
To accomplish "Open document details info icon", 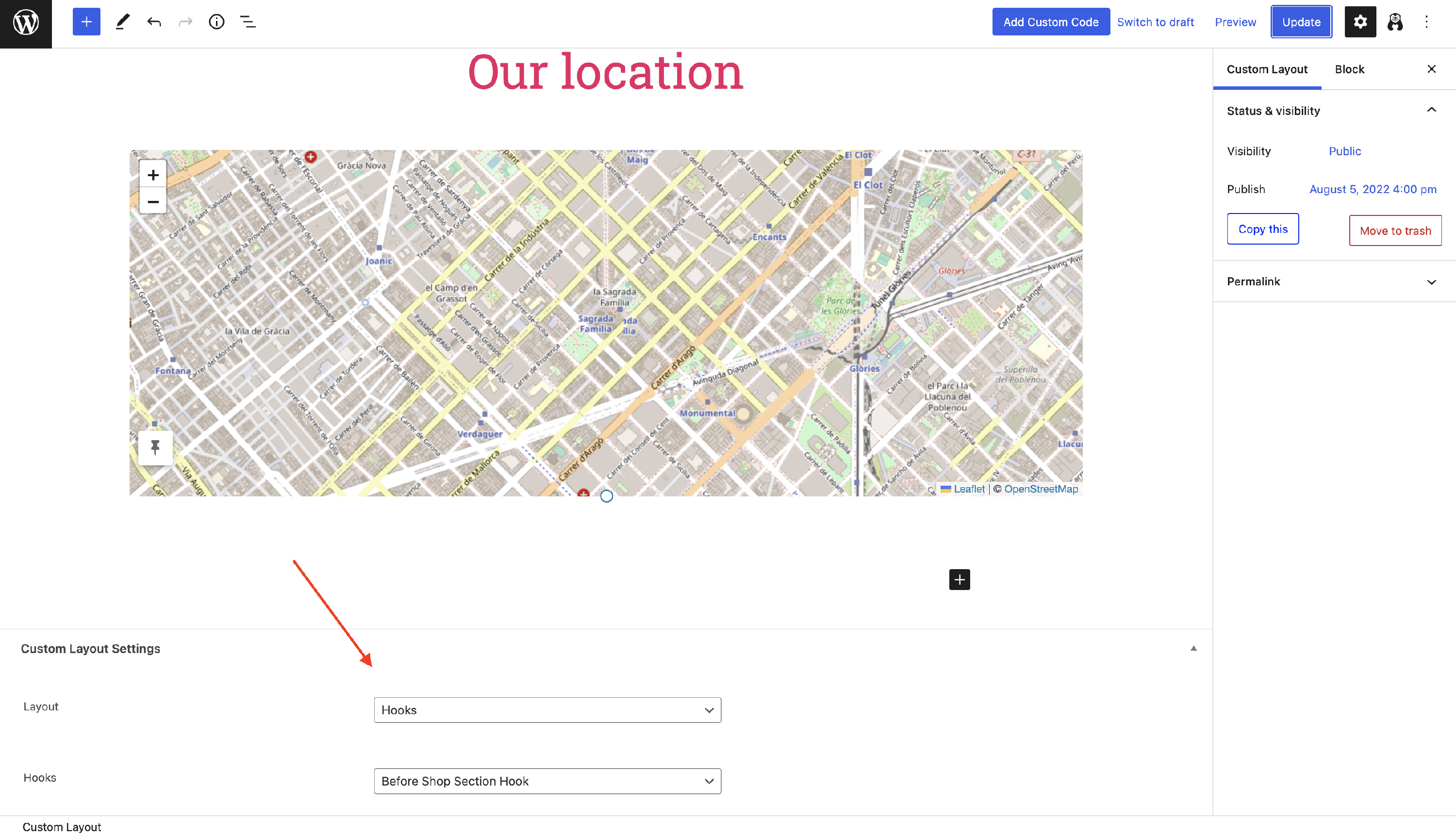I will point(216,22).
